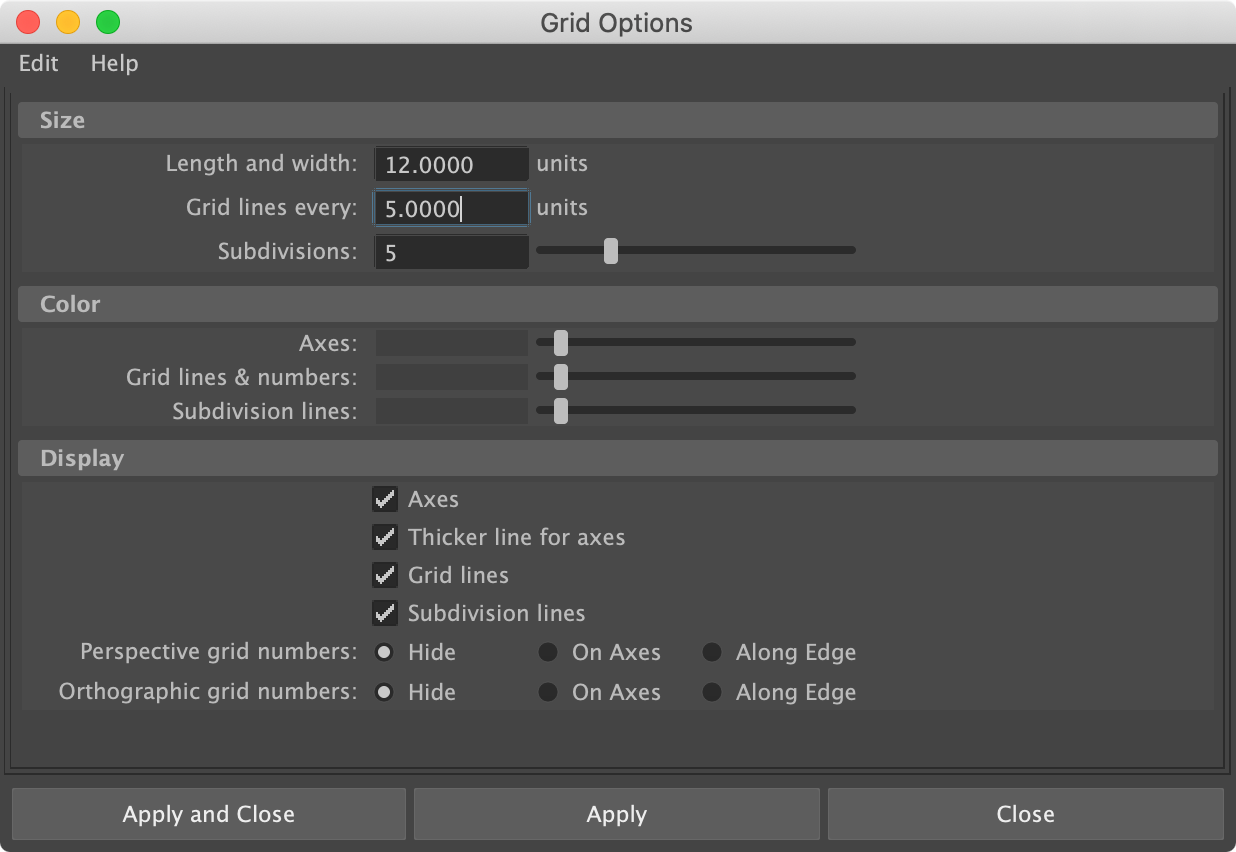The image size is (1236, 852).
Task: Set Perspective grid numbers to On Axes
Action: 548,653
